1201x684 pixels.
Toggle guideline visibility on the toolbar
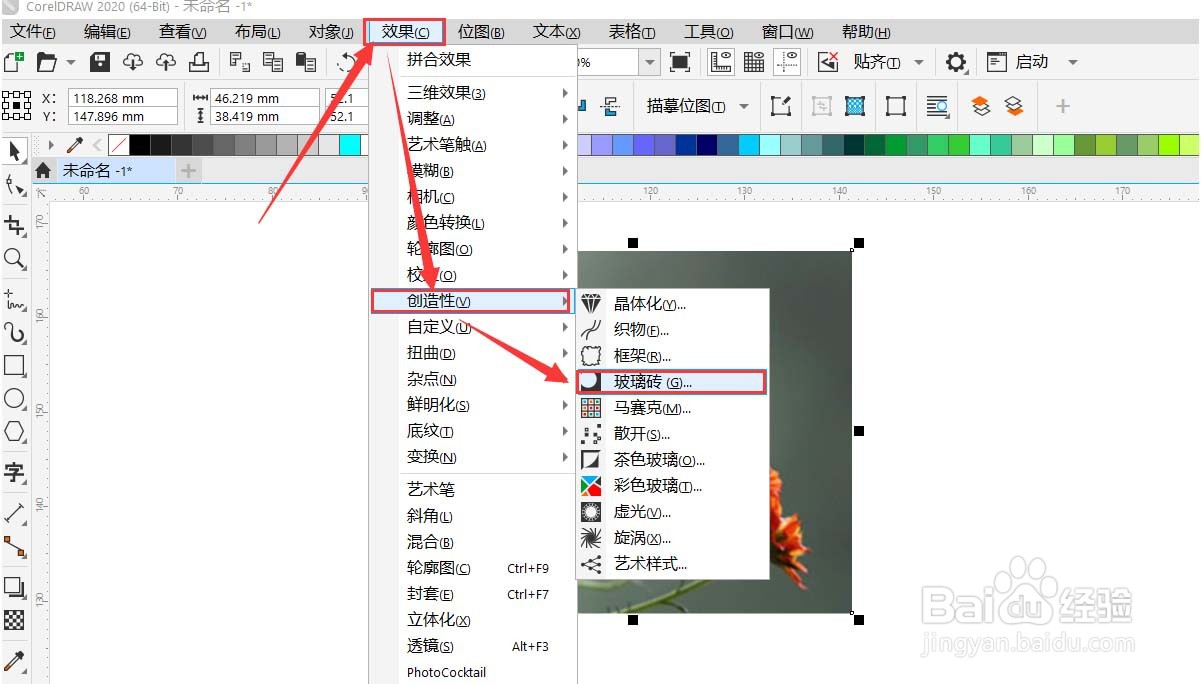click(x=787, y=61)
